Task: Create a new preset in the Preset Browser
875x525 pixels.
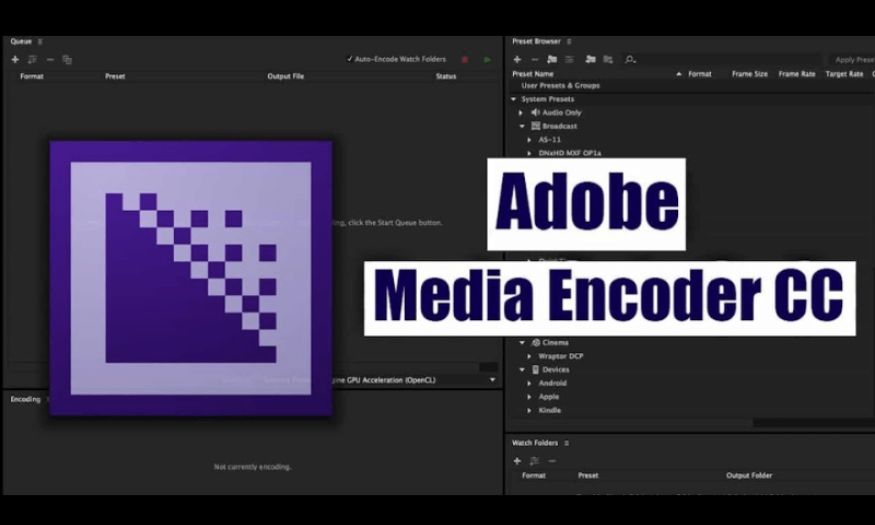Action: 517,59
